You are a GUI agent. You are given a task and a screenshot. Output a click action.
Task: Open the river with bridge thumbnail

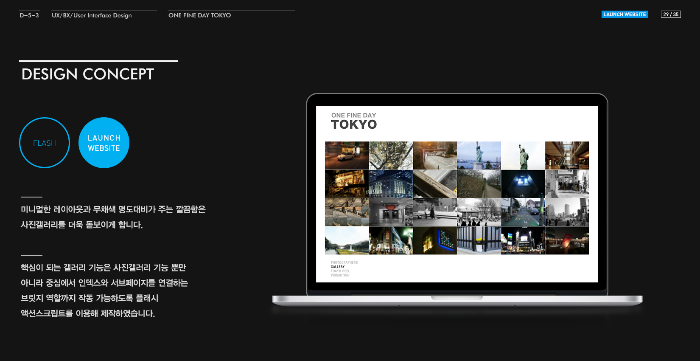(x=347, y=241)
